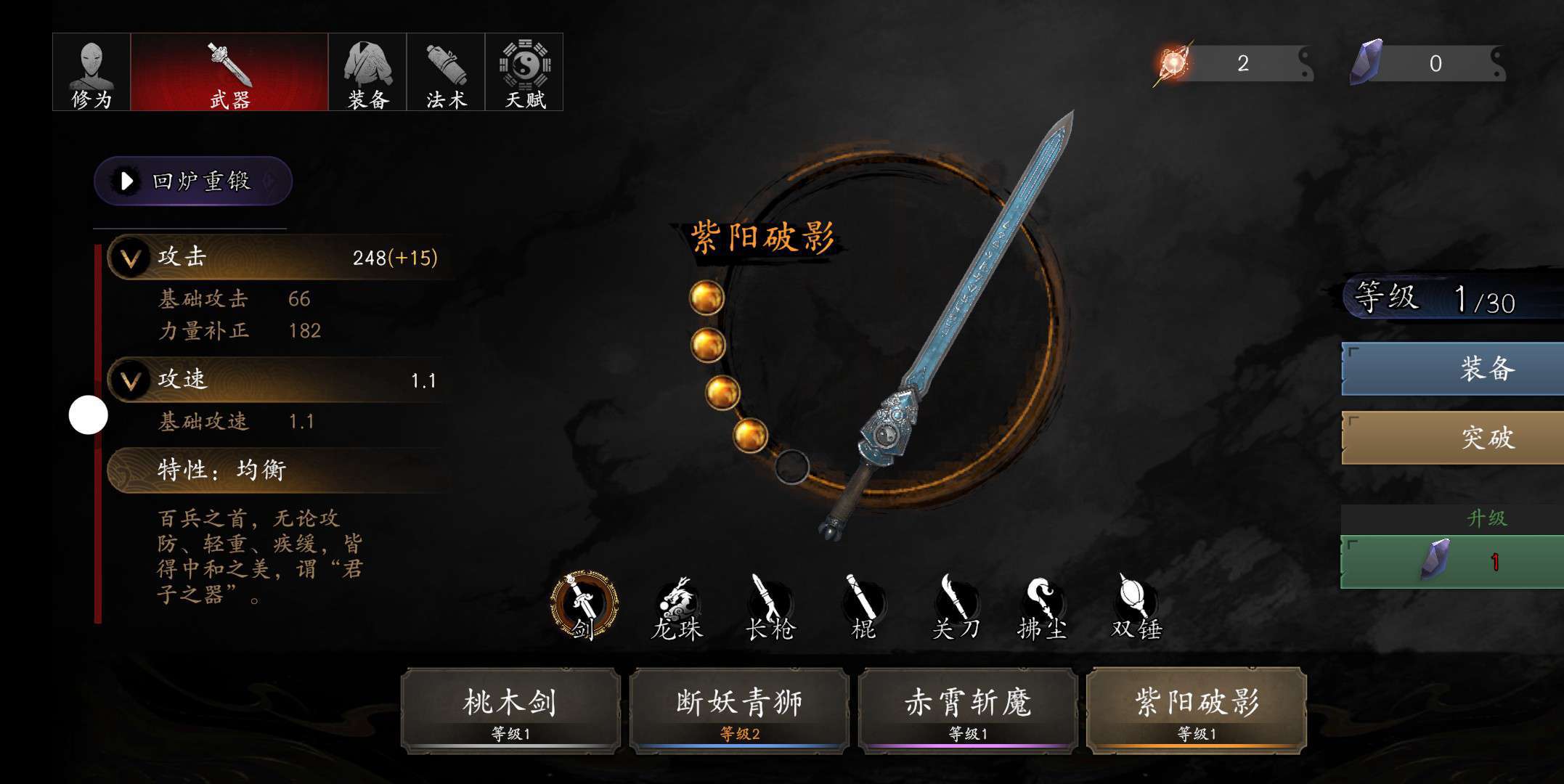Select the 拂尘 whisk weapon icon
Screen dimensions: 1564x784
[1043, 608]
